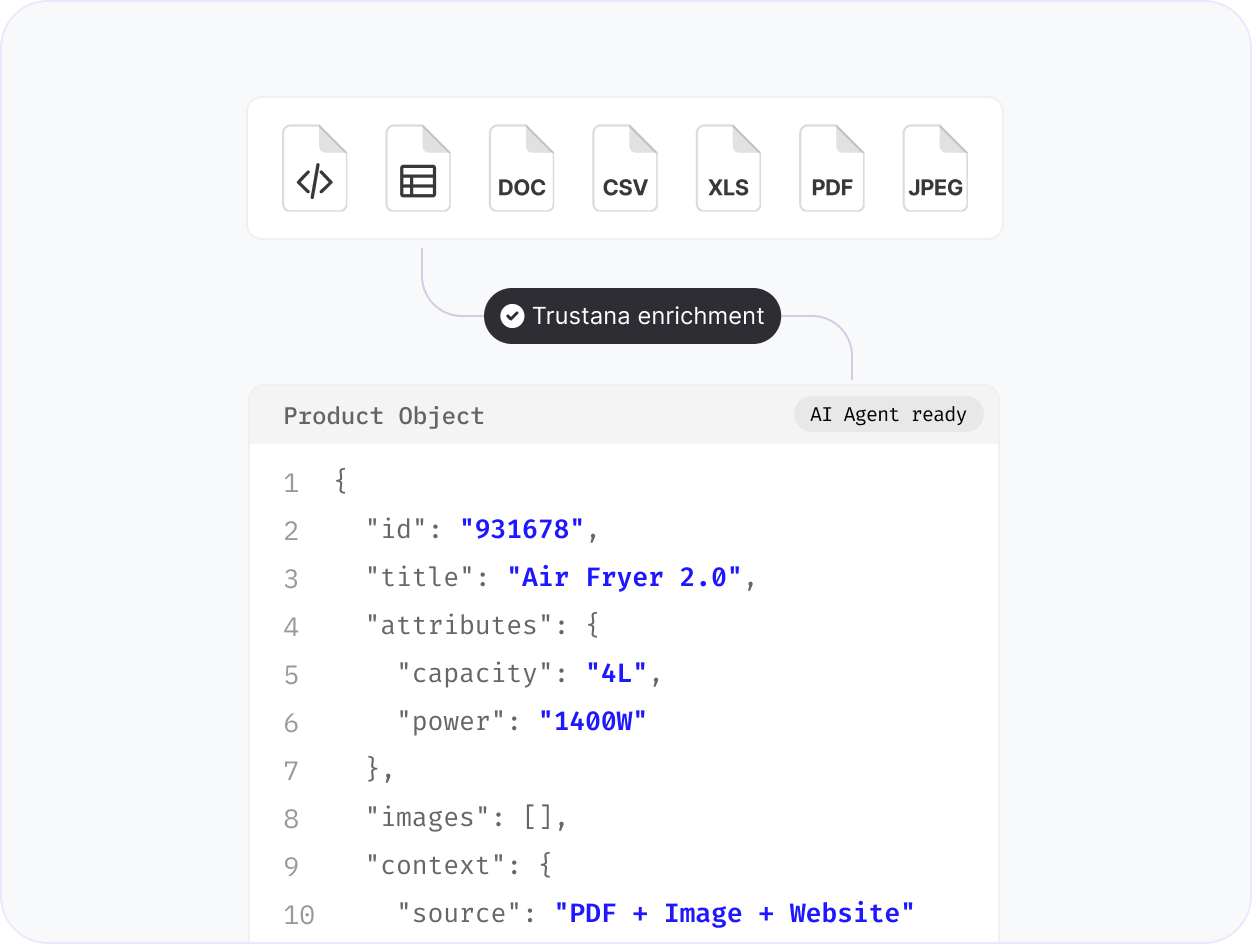Click the "1400W" power value

click(x=593, y=721)
